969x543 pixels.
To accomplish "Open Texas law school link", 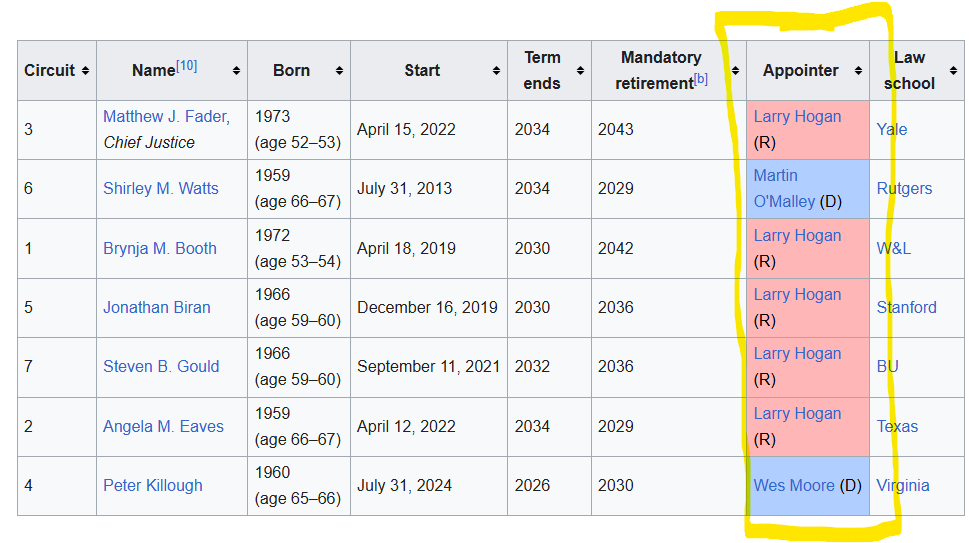I will [x=897, y=427].
